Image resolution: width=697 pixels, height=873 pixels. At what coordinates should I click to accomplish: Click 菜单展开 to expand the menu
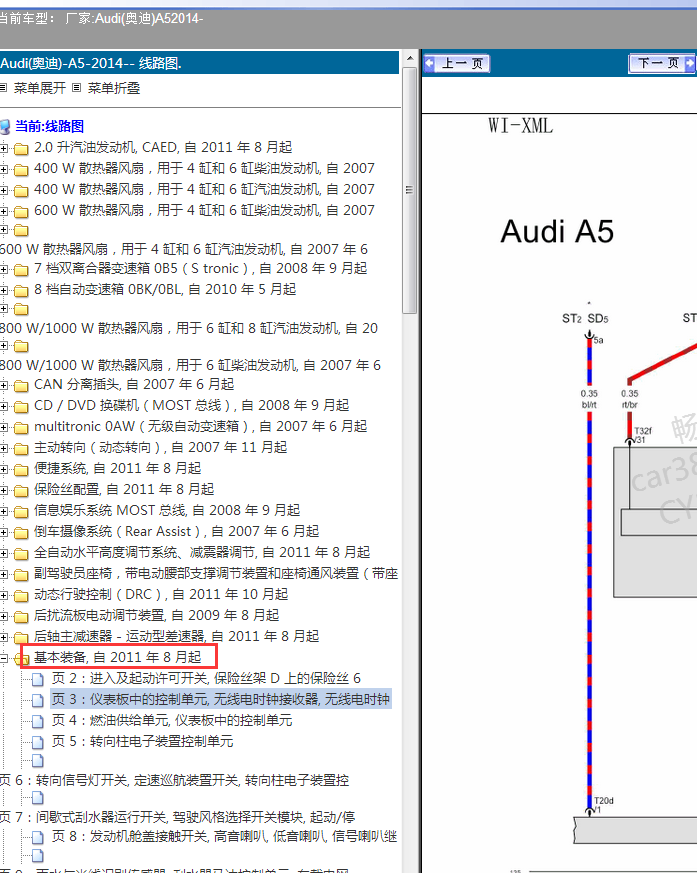(x=40, y=88)
